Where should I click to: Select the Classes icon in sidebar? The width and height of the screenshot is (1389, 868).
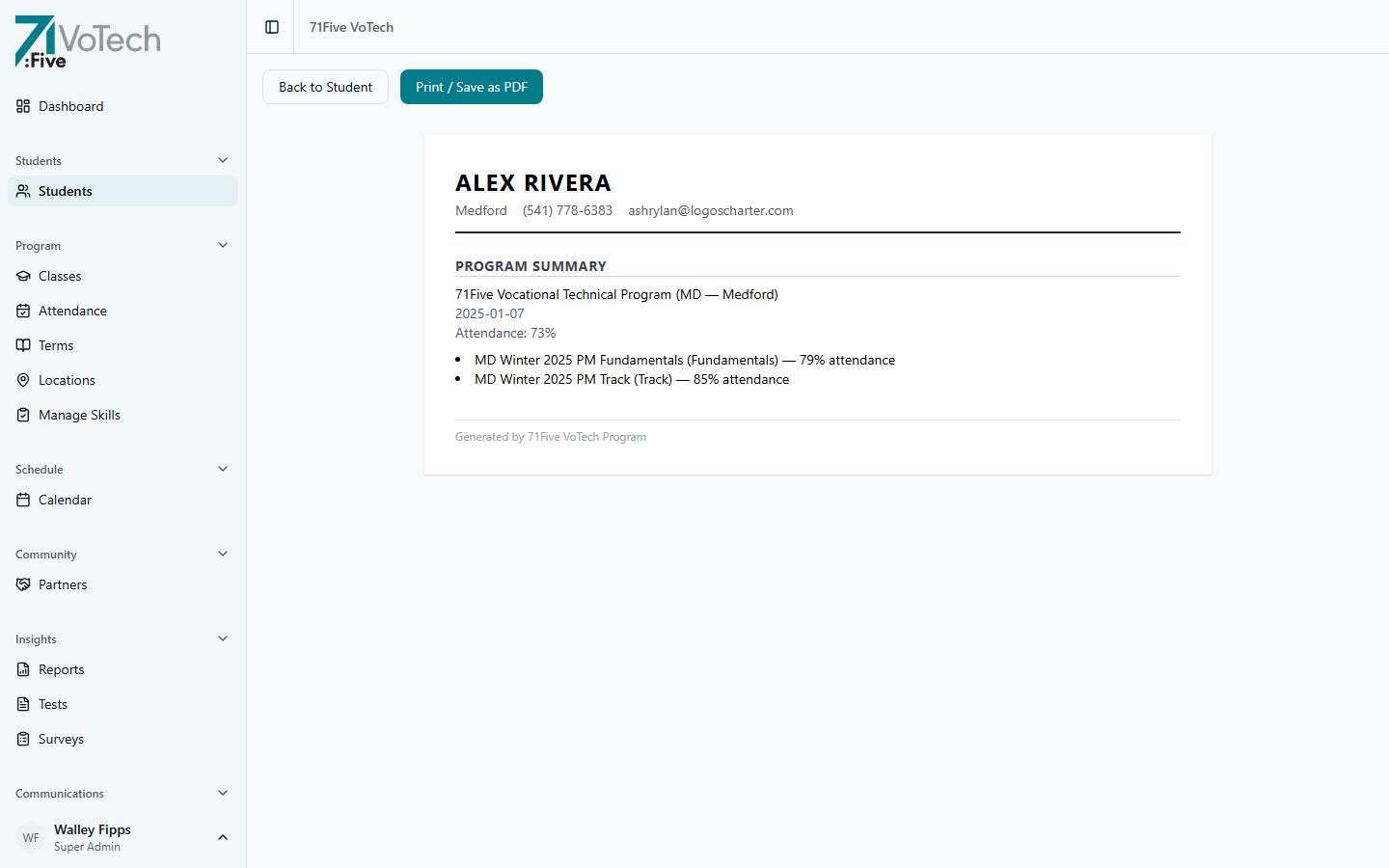coord(22,276)
